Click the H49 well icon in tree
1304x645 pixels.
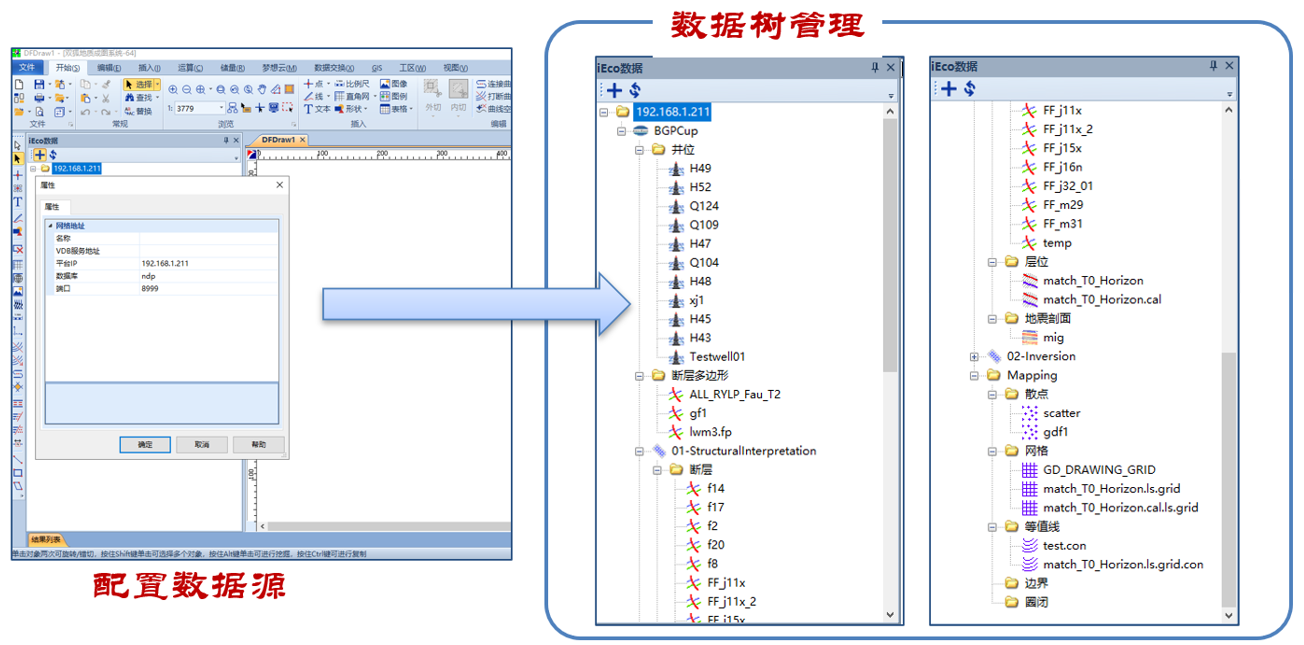point(676,169)
